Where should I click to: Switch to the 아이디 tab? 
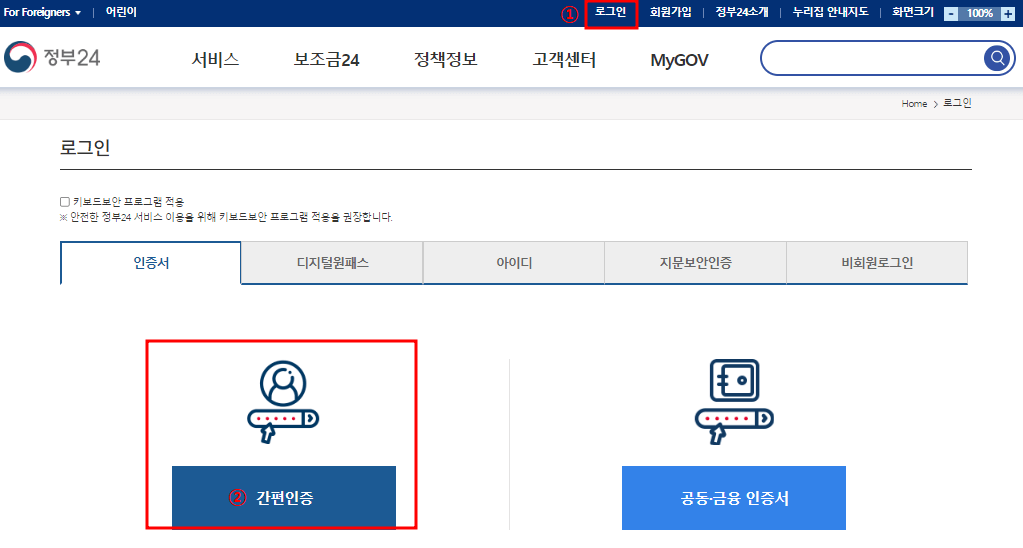tap(514, 263)
